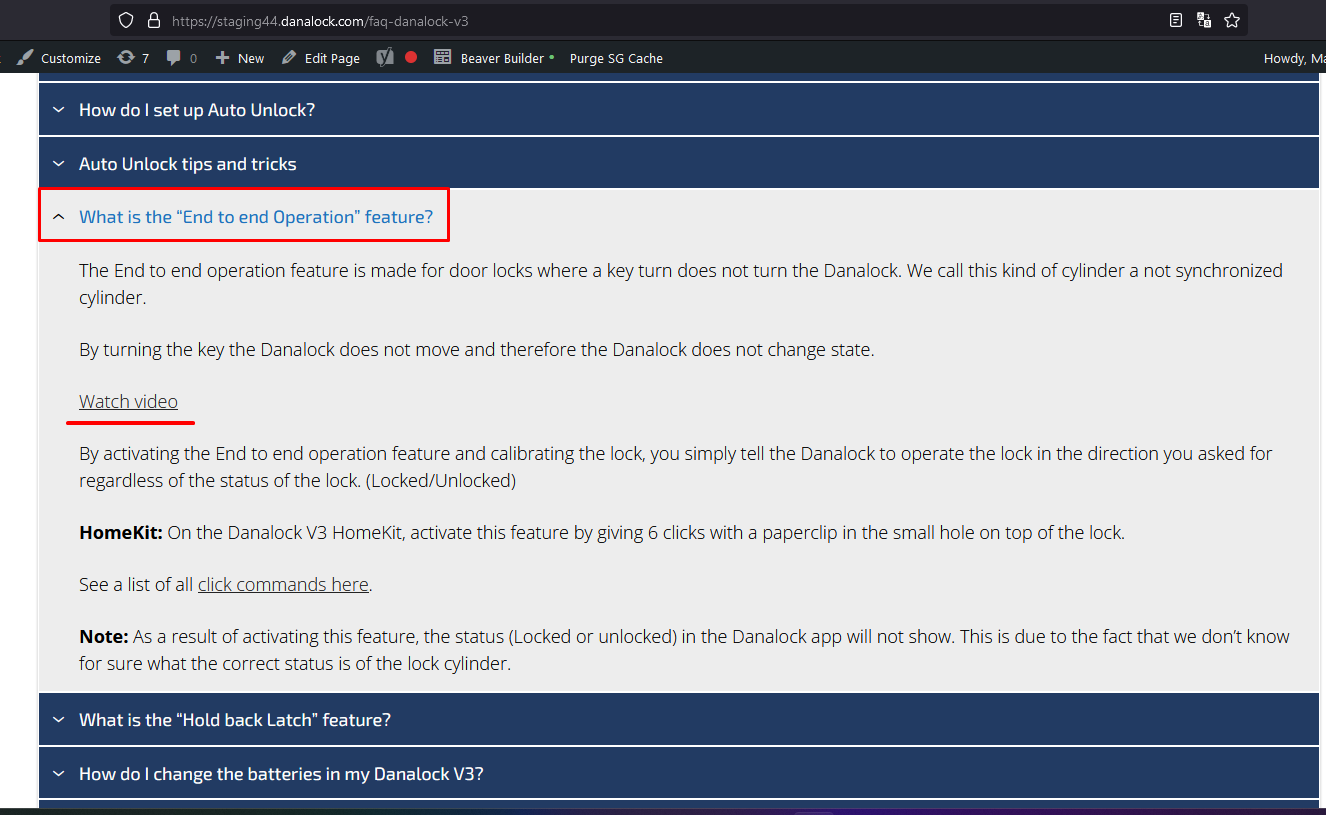Click the Customize paintbrush icon
1326x815 pixels.
25,58
